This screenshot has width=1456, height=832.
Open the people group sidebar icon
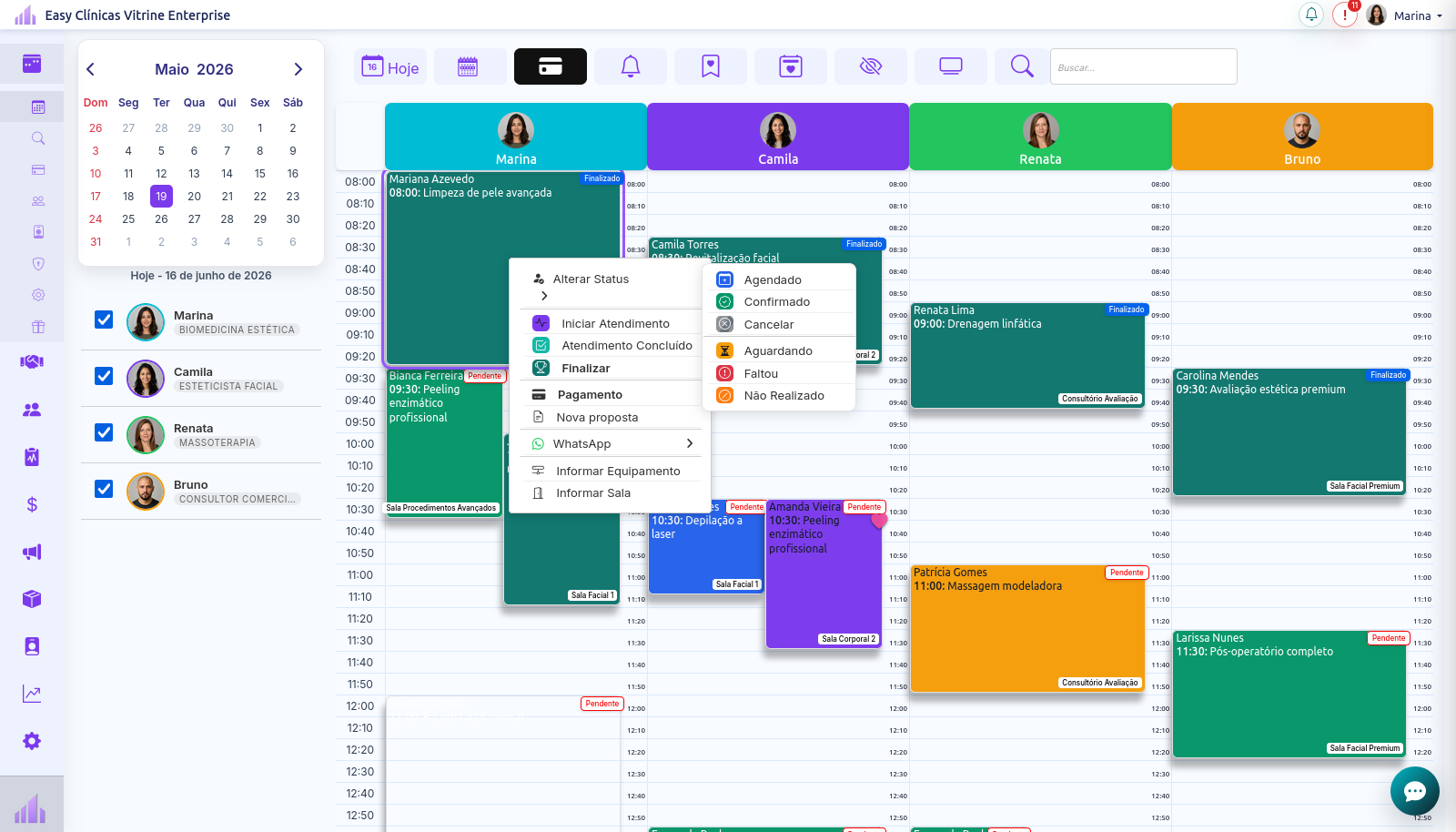pos(32,410)
